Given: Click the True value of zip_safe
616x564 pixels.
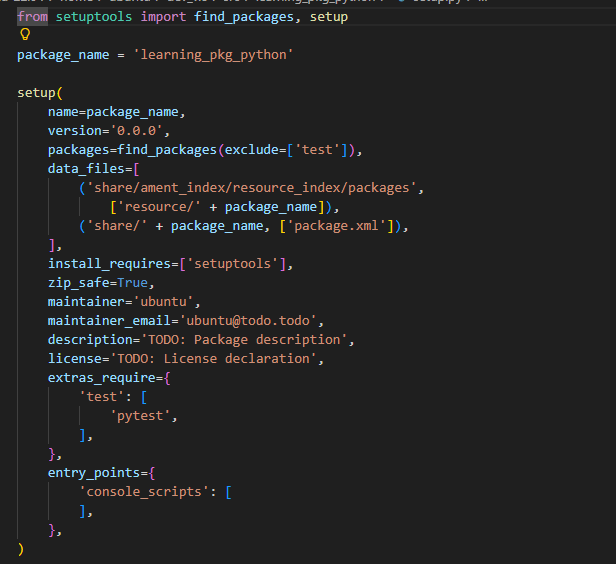Looking at the screenshot, I should [x=132, y=283].
